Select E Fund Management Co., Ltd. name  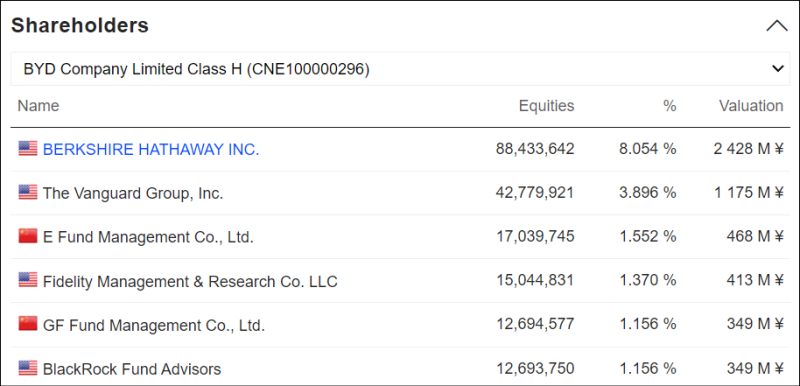(148, 237)
